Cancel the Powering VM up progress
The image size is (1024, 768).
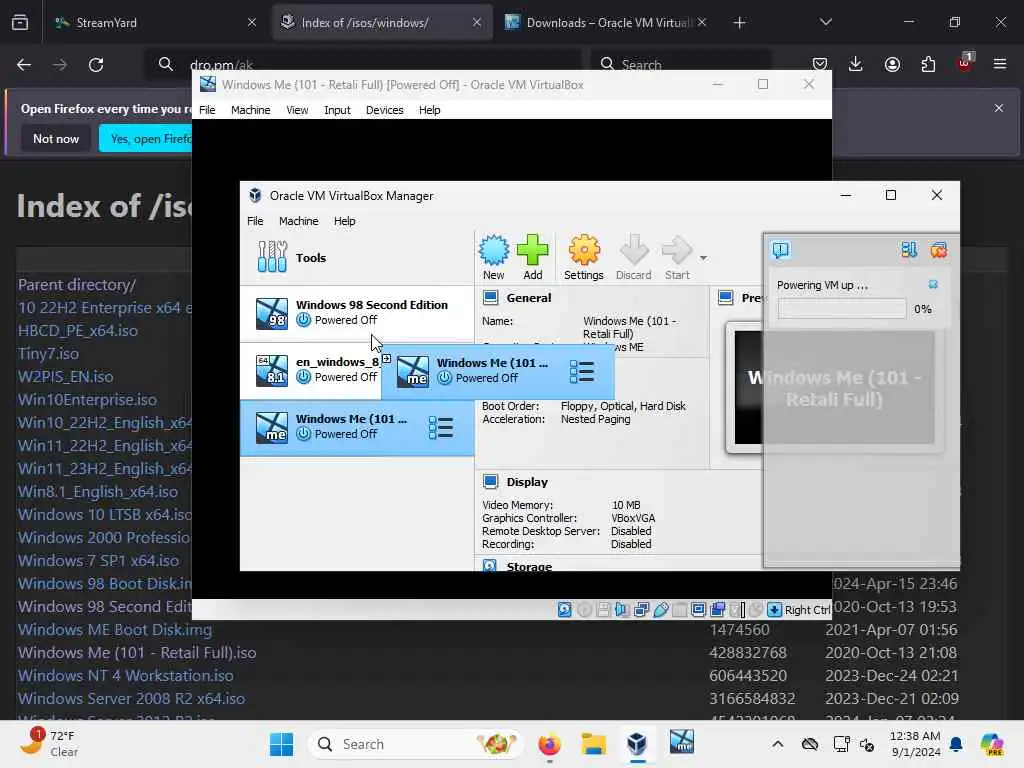click(933, 284)
